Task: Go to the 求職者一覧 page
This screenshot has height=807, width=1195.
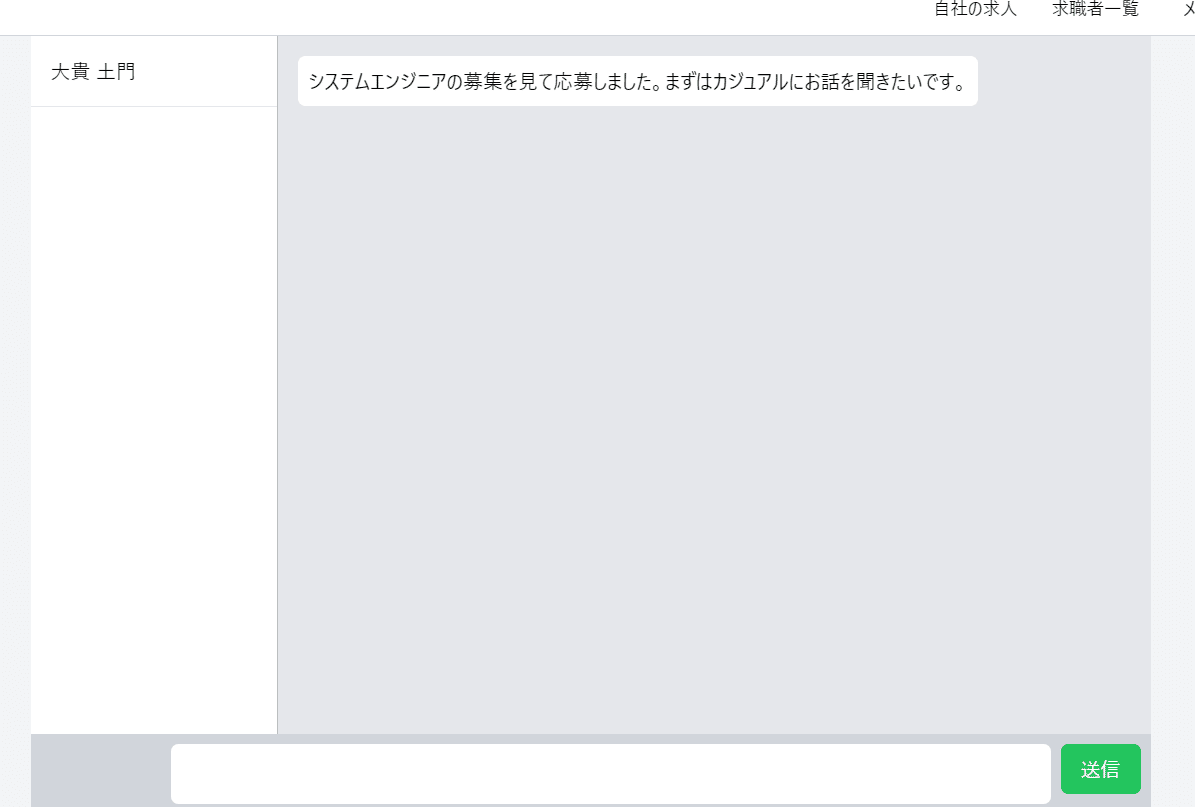Action: point(1095,8)
